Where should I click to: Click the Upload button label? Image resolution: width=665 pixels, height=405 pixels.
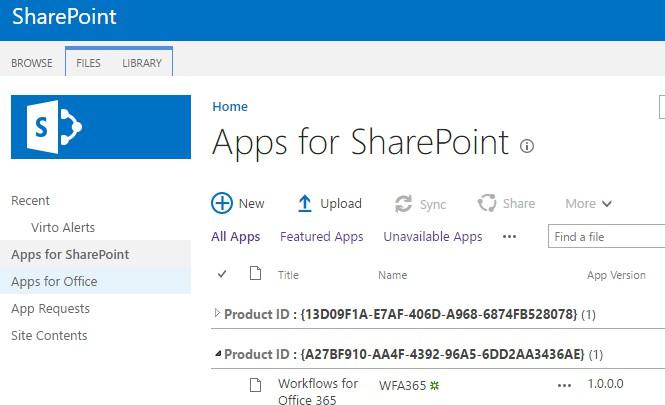click(341, 204)
